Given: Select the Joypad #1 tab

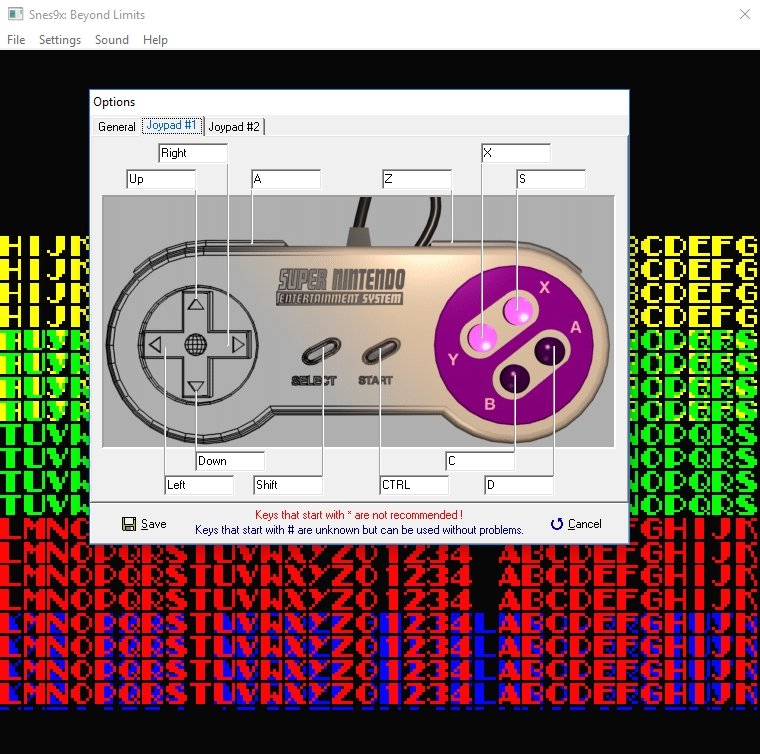Looking at the screenshot, I should (172, 126).
